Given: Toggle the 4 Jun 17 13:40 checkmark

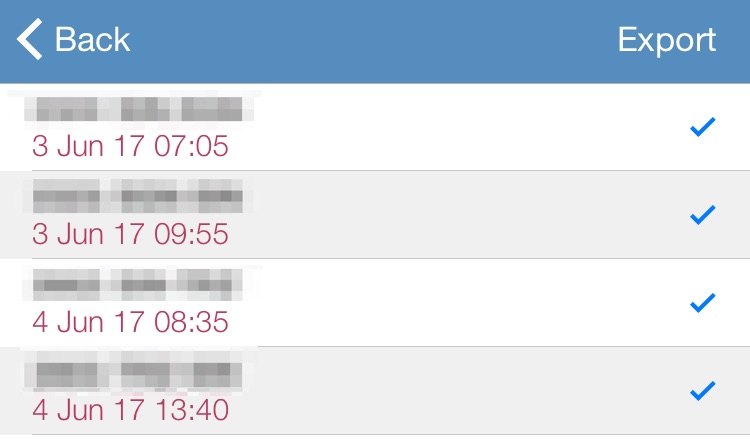Looking at the screenshot, I should click(703, 390).
